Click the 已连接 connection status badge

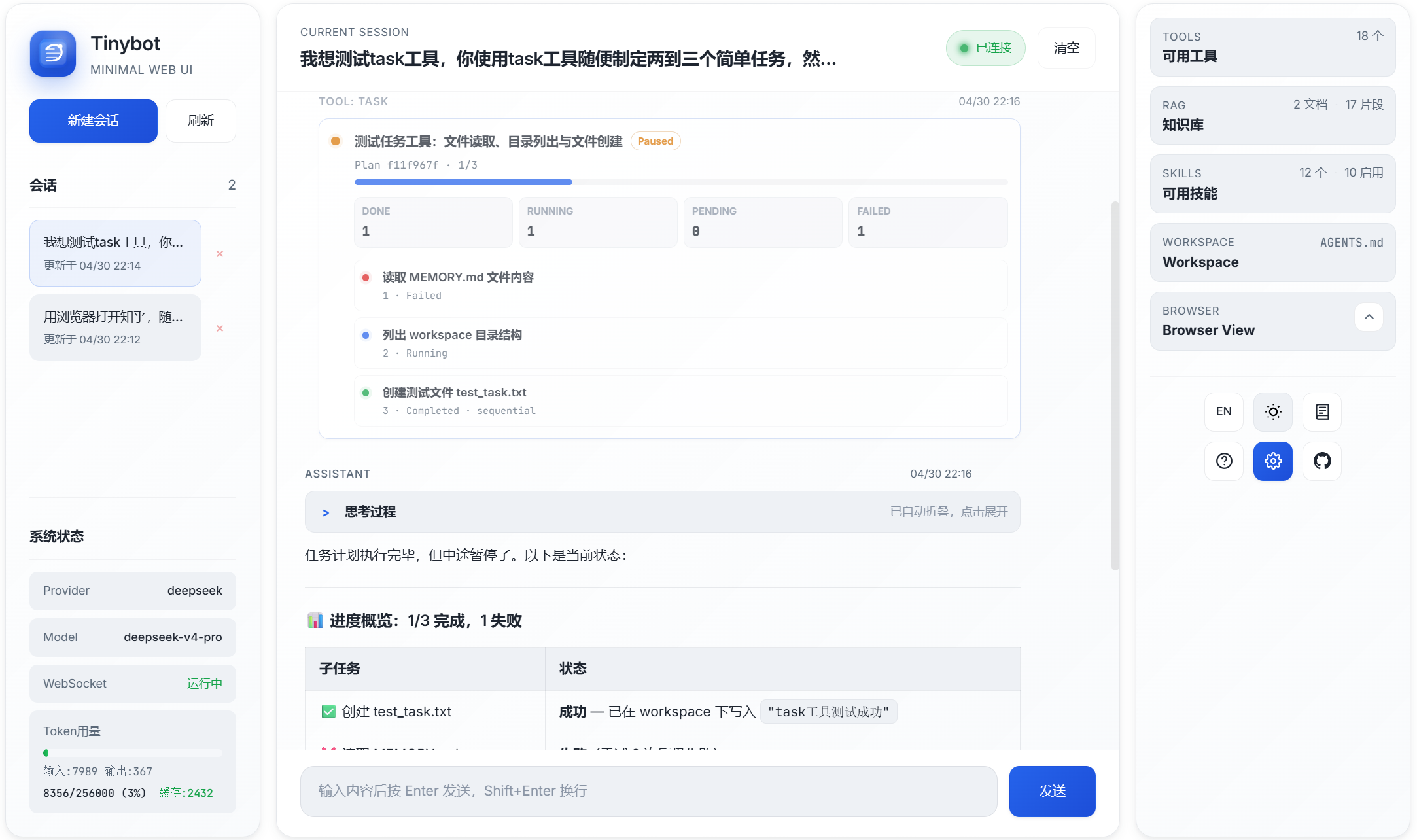(x=985, y=48)
